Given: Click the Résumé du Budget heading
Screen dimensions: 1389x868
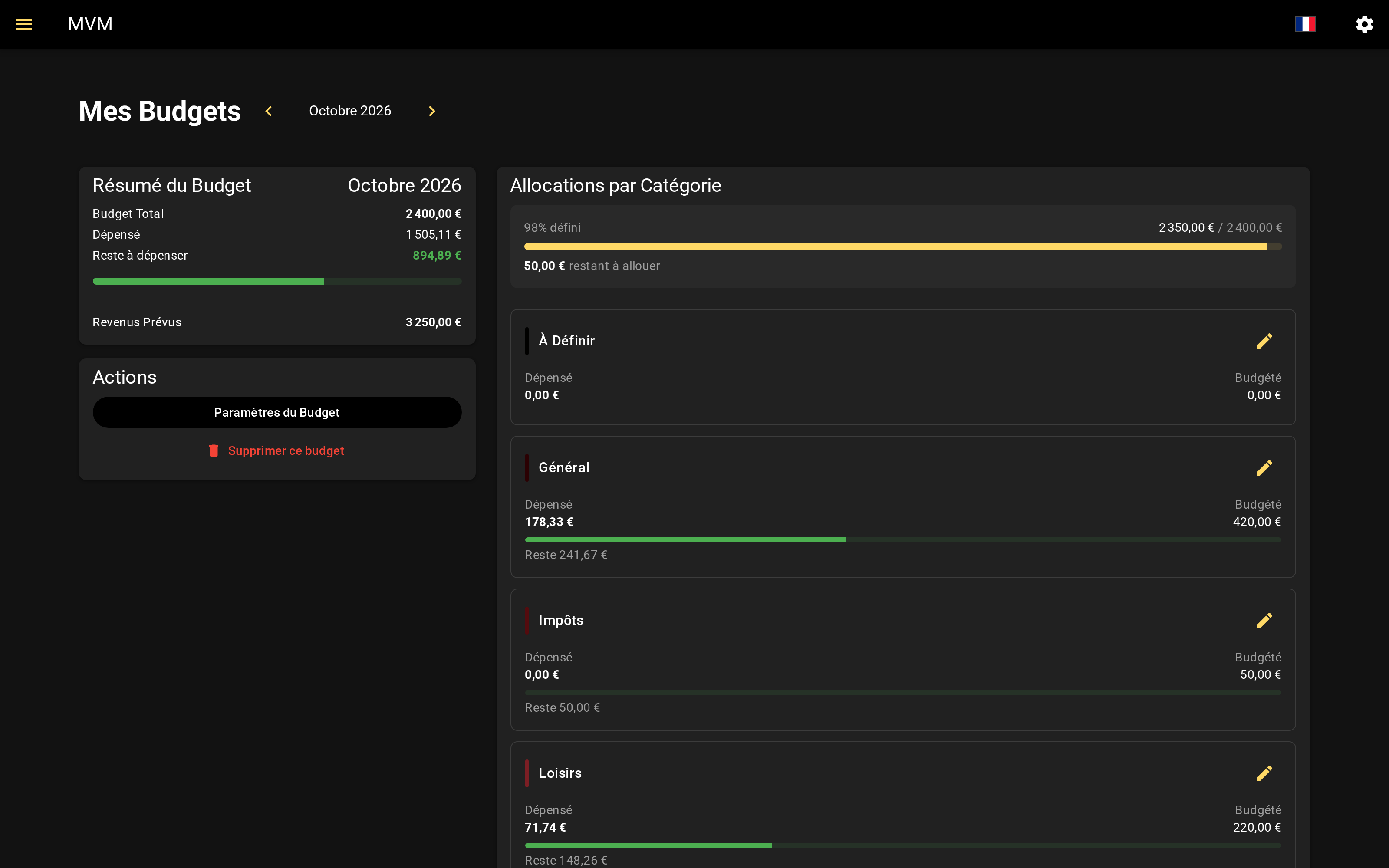Looking at the screenshot, I should coord(171,185).
